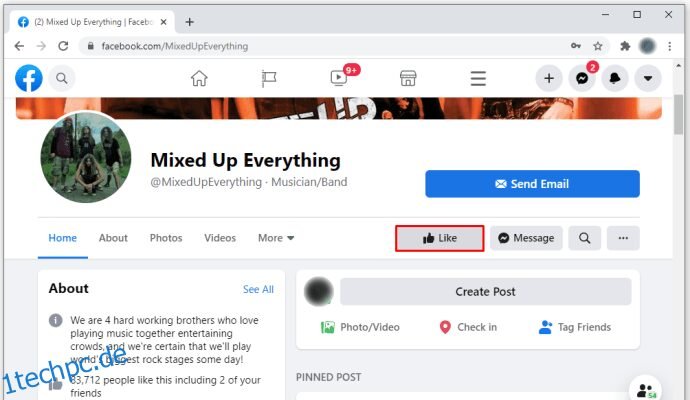Open the hamburger menu in top navigation
Screen dimensions: 690x400
478,78
